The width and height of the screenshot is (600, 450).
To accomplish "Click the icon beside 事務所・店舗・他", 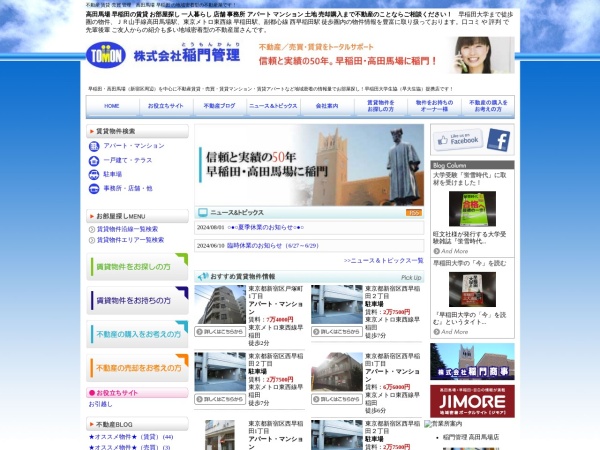I will point(94,189).
